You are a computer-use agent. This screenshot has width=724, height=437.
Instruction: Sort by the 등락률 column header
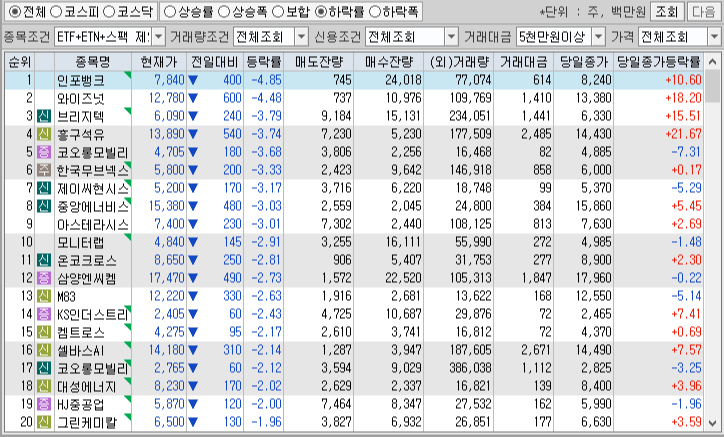264,61
